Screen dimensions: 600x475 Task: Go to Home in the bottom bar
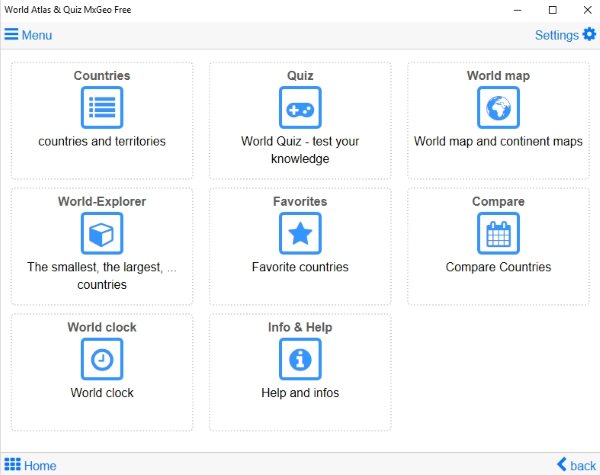pyautogui.click(x=30, y=465)
